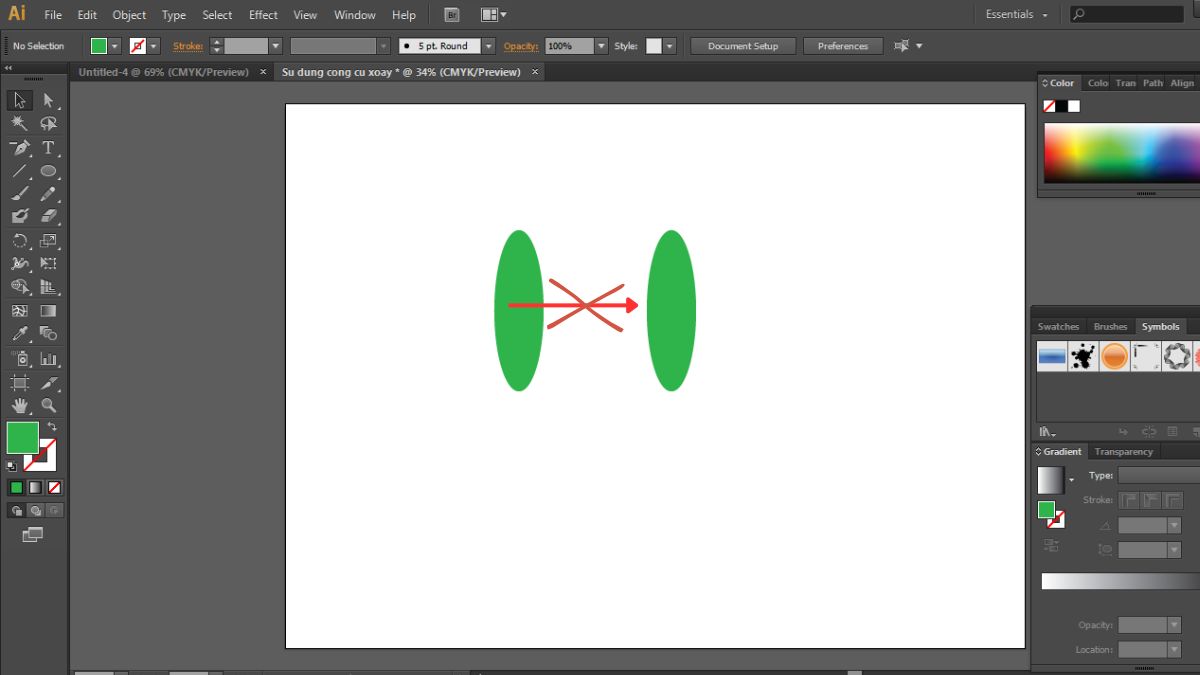
Task: Select the Free Transform tool
Action: click(x=48, y=263)
